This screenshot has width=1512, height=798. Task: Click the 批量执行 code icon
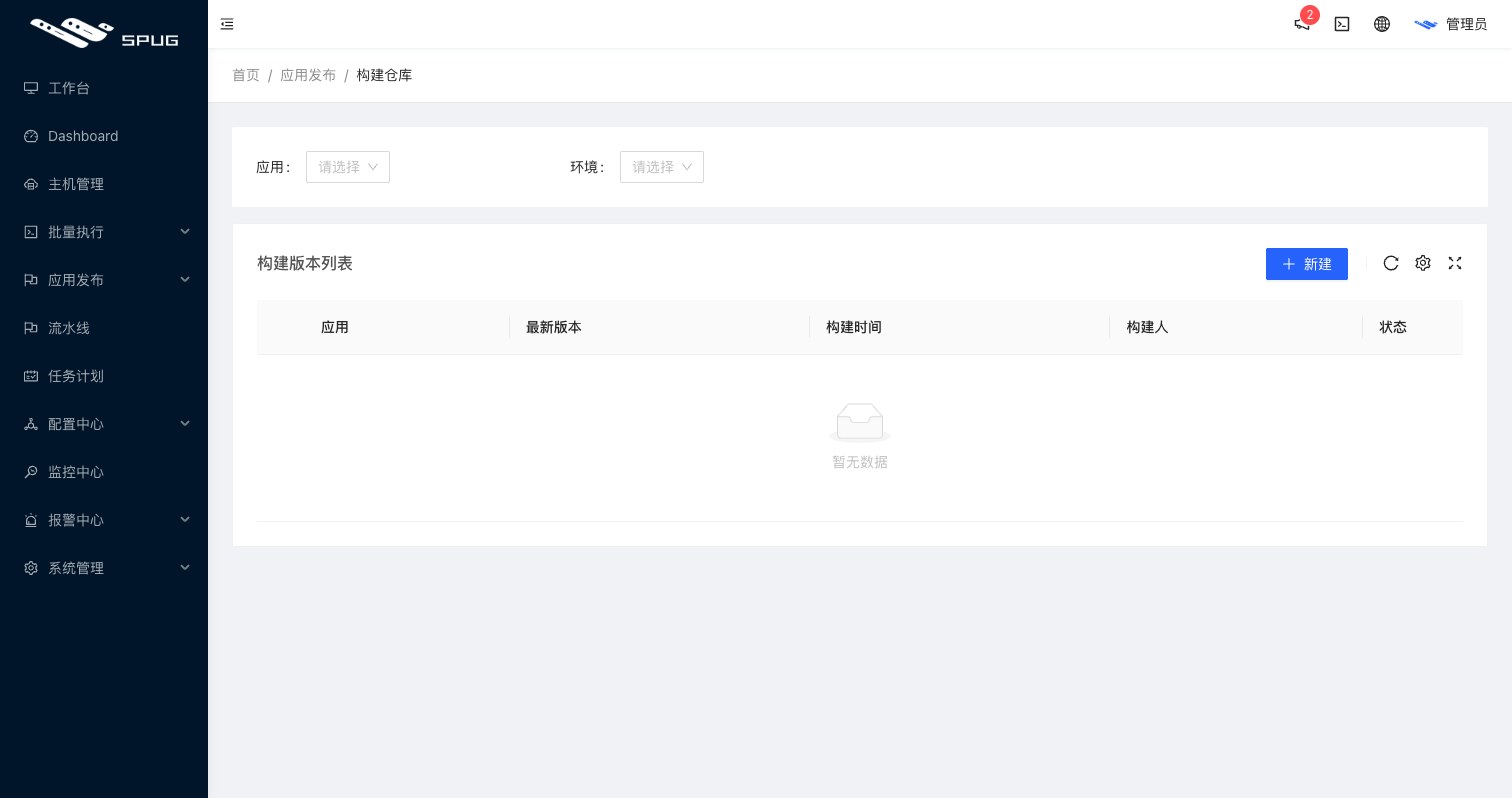tap(31, 232)
